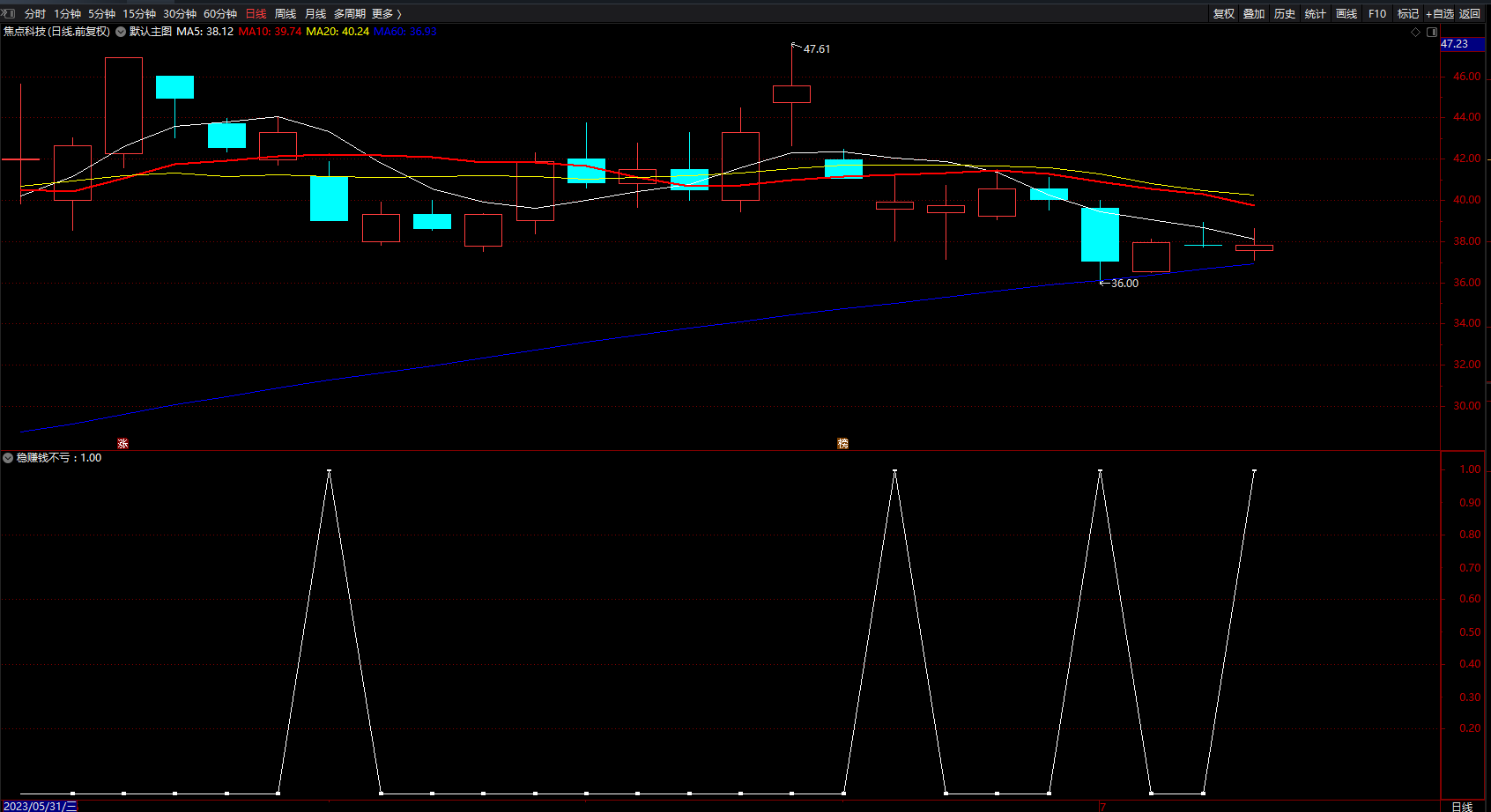The image size is (1491, 812).
Task: Open the 历史 history button
Action: pyautogui.click(x=1285, y=14)
